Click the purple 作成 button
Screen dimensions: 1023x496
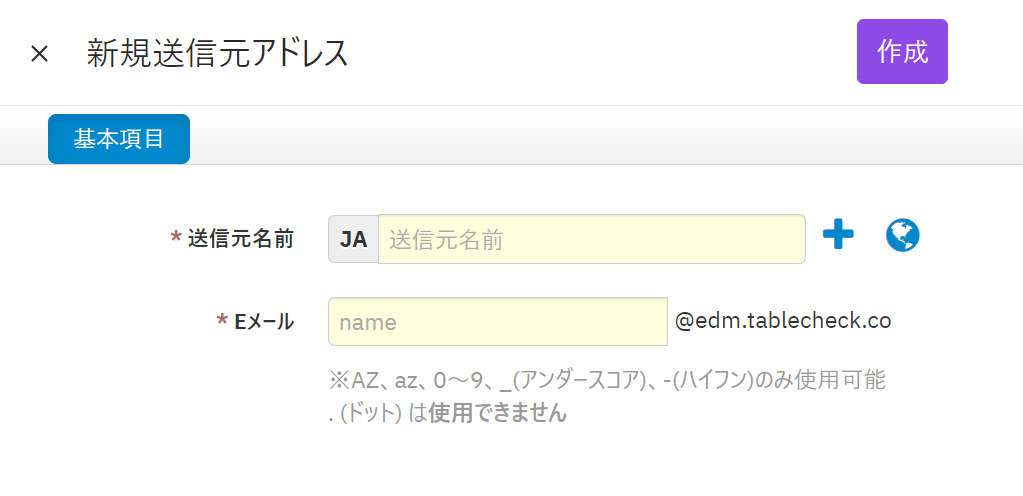pos(902,52)
